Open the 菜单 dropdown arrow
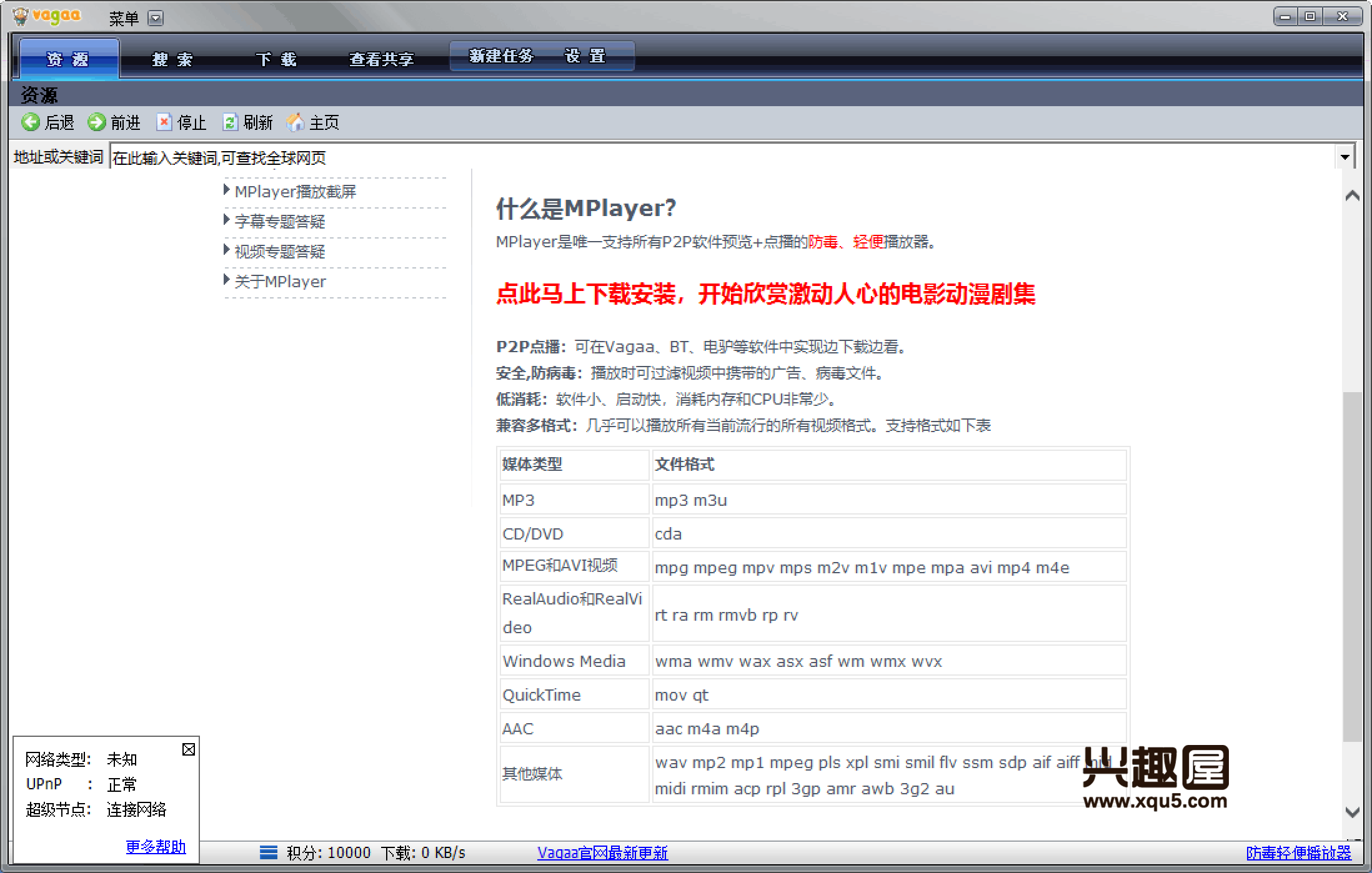 (156, 18)
